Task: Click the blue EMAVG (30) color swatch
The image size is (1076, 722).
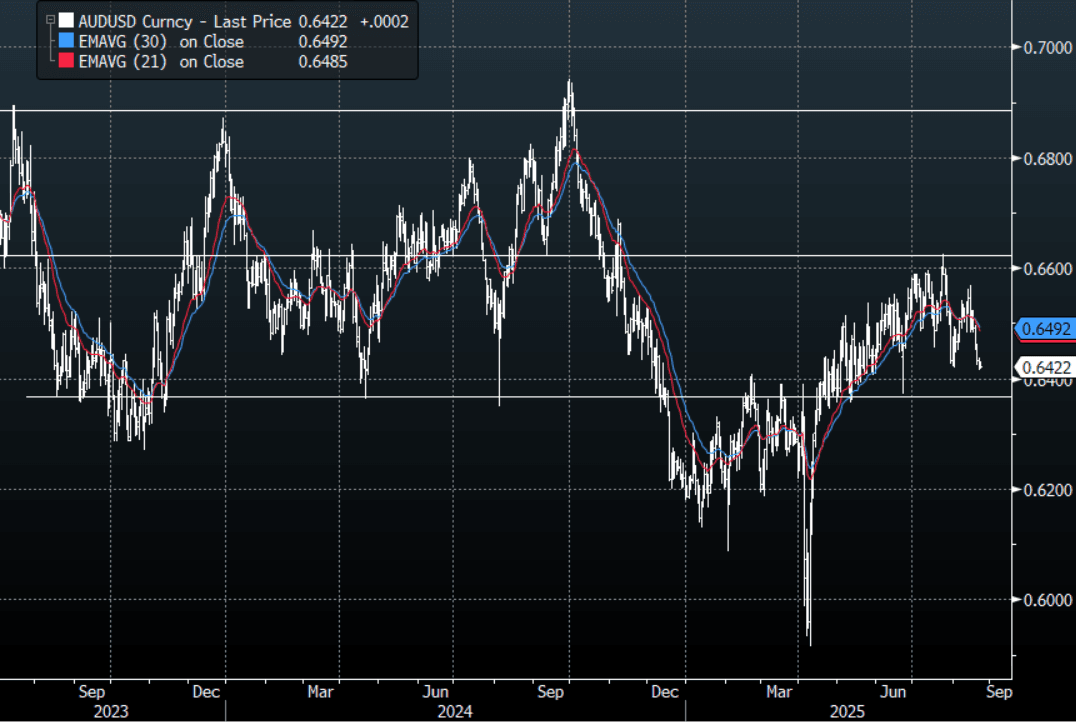Action: coord(65,42)
